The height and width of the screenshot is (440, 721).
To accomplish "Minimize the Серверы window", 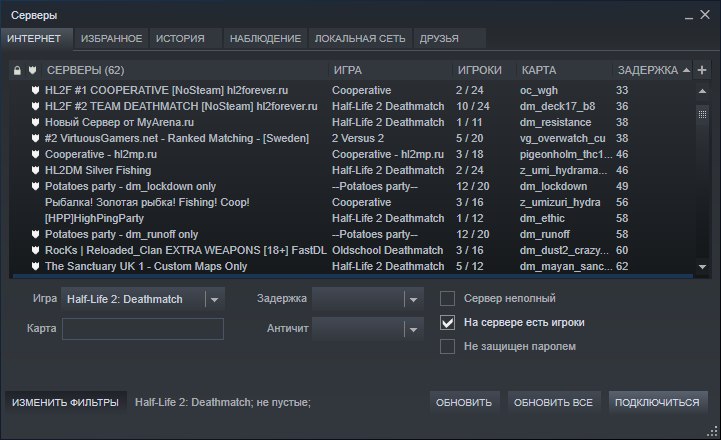I will click(688, 16).
